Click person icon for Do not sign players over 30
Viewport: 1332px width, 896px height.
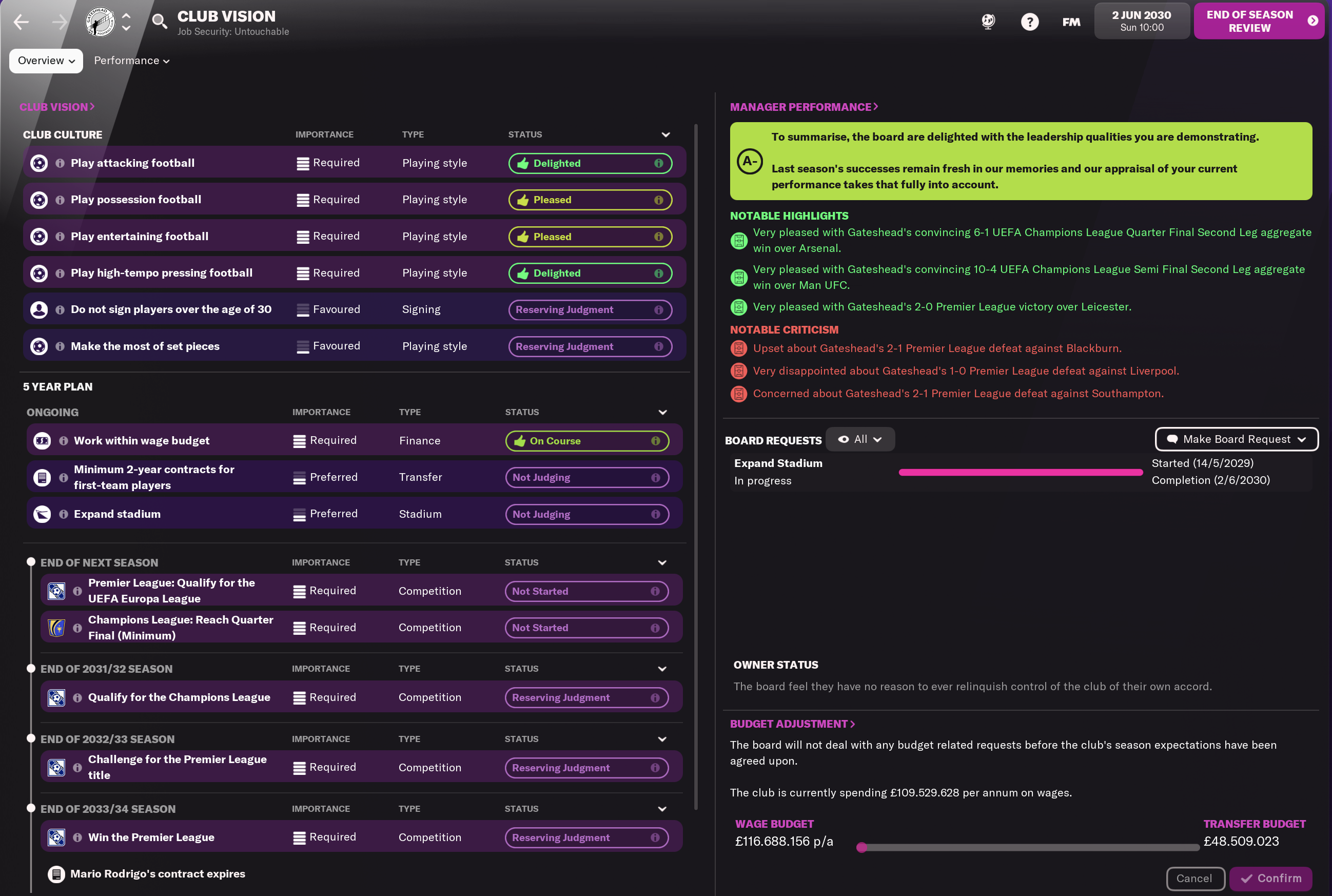pos(39,310)
